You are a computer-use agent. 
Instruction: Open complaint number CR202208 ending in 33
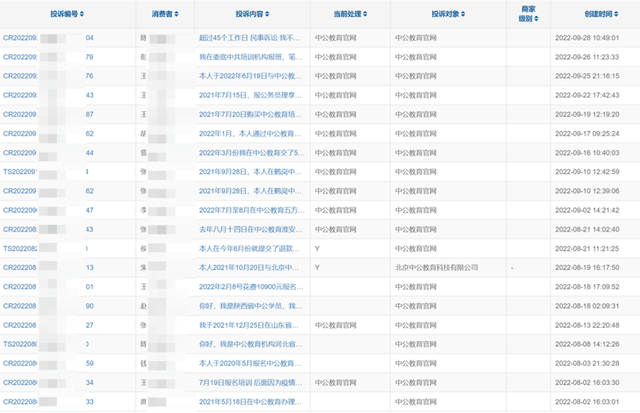coord(48,402)
